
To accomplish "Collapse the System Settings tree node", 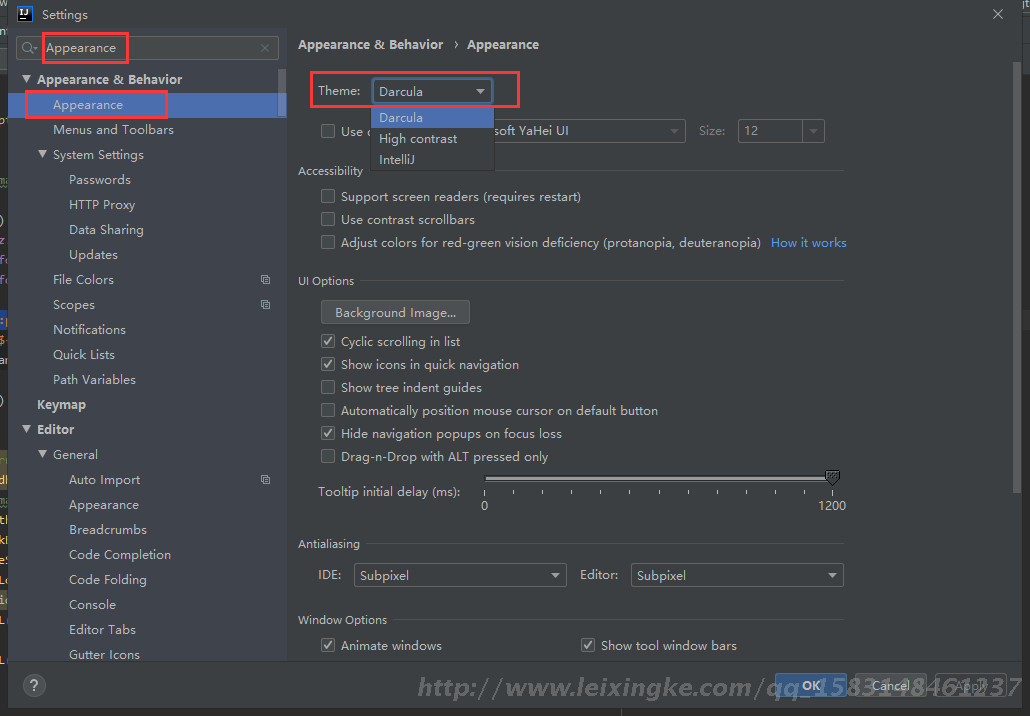I will 43,155.
